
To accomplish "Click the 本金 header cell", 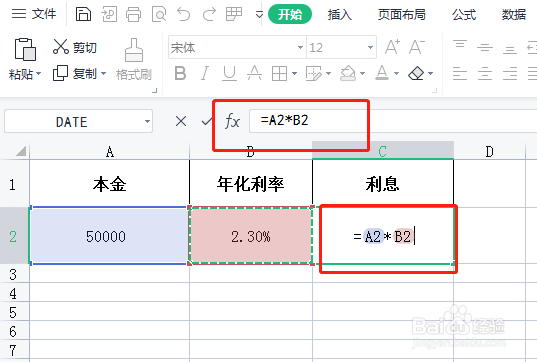I will (x=110, y=184).
